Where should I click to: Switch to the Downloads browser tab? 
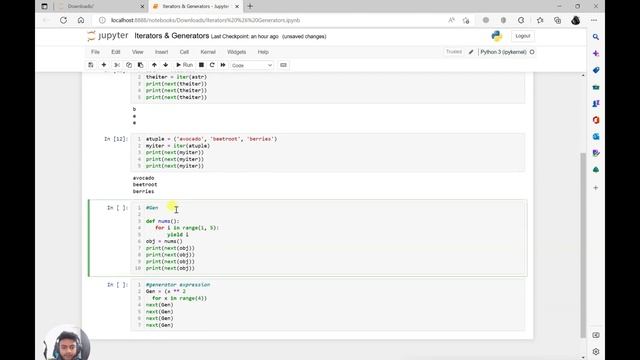101,7
